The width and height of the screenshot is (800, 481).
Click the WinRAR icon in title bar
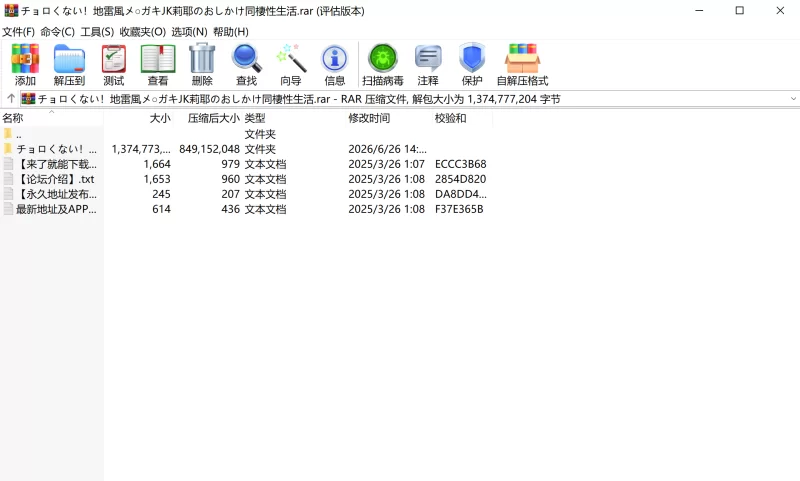(x=11, y=11)
